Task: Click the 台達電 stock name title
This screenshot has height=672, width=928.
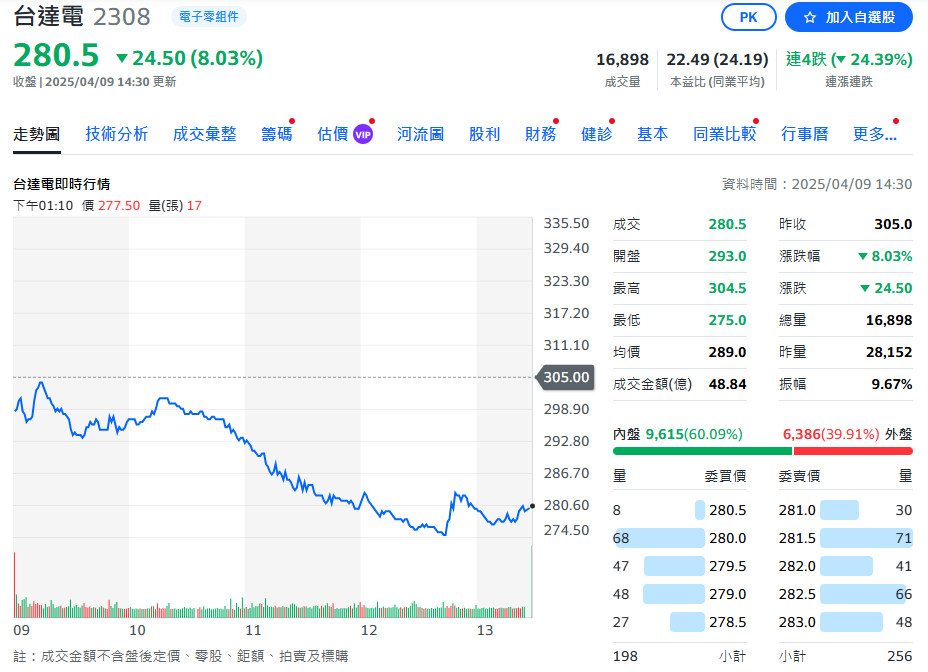Action: click(x=49, y=17)
